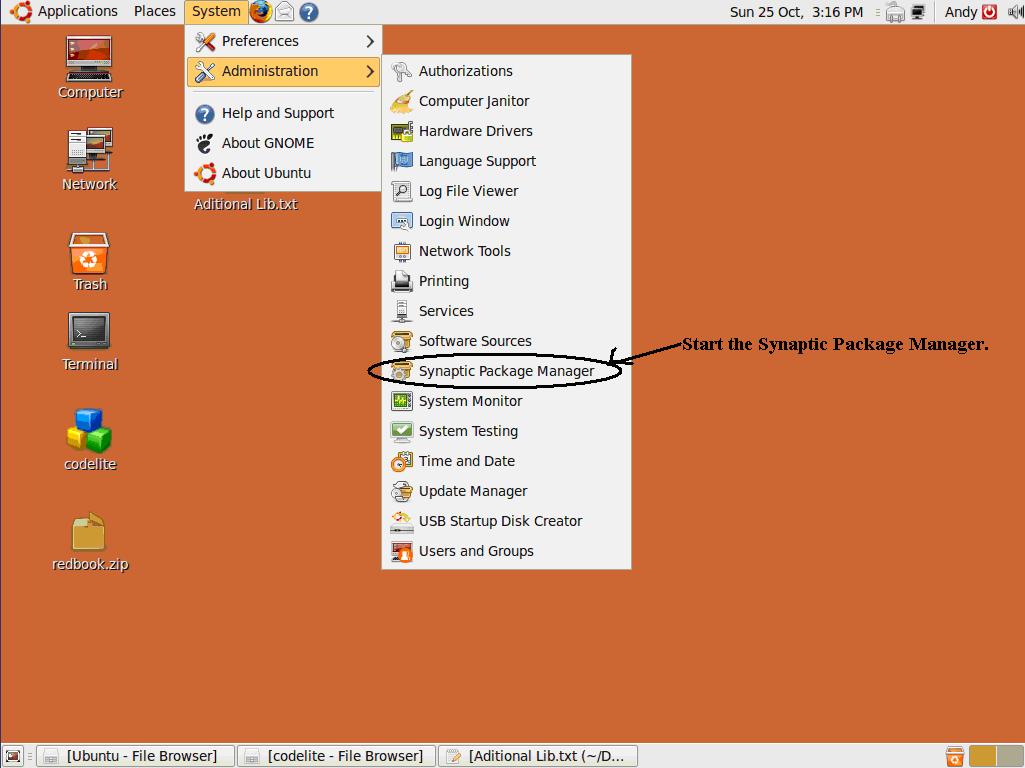Click the Update Manager icon
This screenshot has width=1025, height=768.
click(x=401, y=492)
